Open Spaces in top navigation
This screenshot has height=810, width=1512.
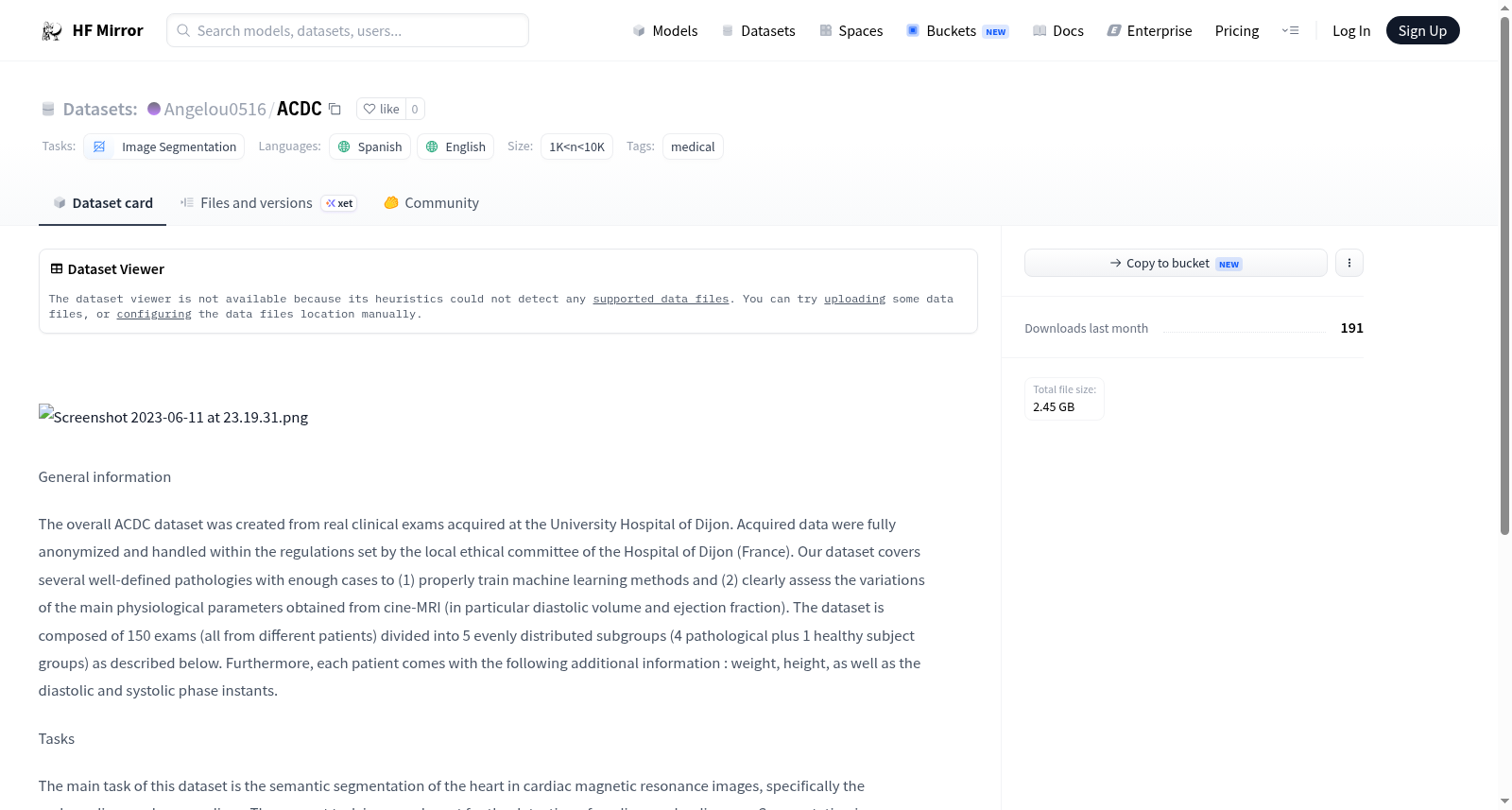click(850, 30)
